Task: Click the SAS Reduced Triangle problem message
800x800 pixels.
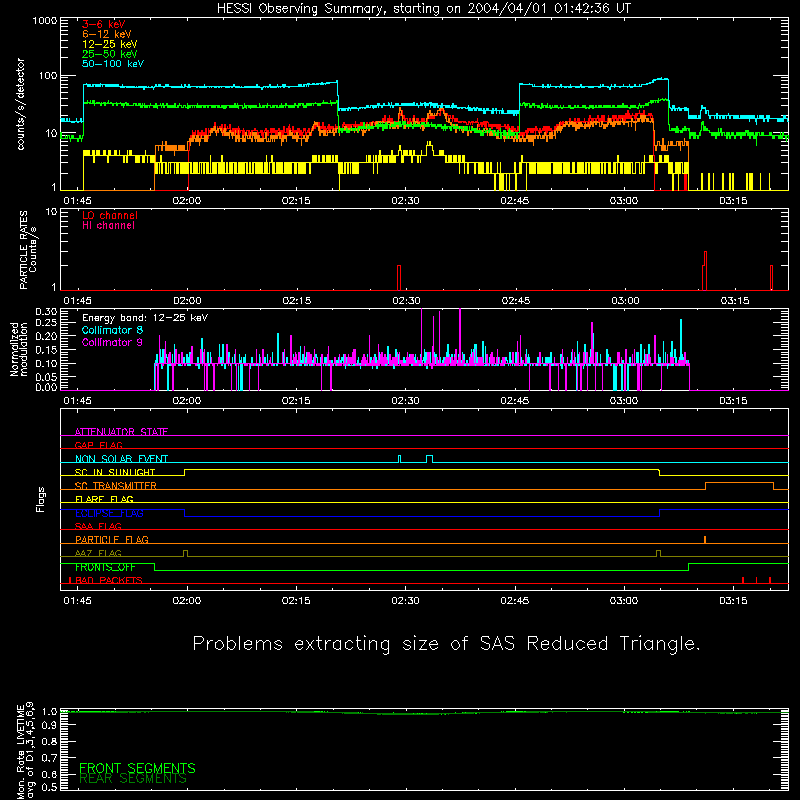Action: coord(446,644)
